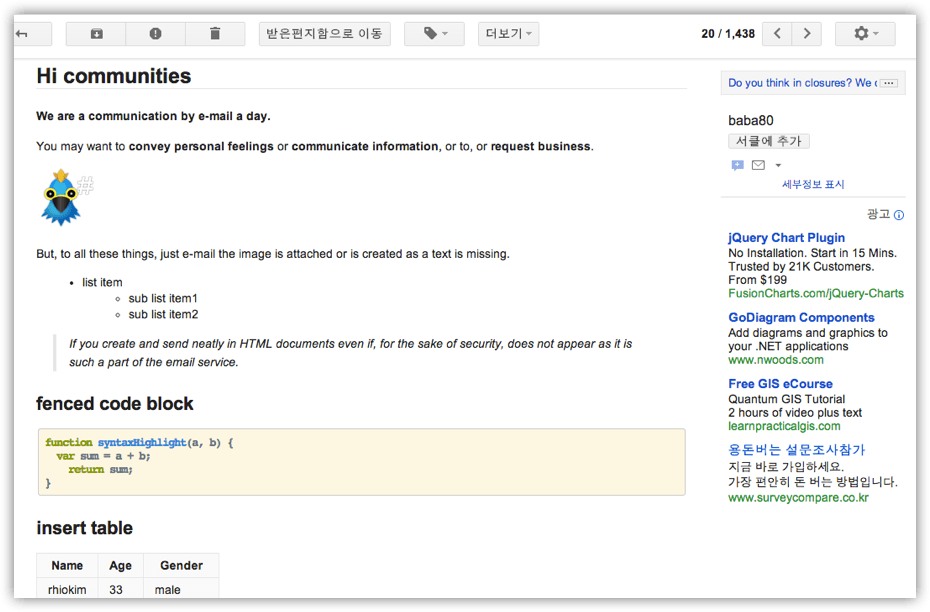This screenshot has width=930, height=612.
Task: Open the GoDiagram Components ad link
Action: [x=801, y=318]
